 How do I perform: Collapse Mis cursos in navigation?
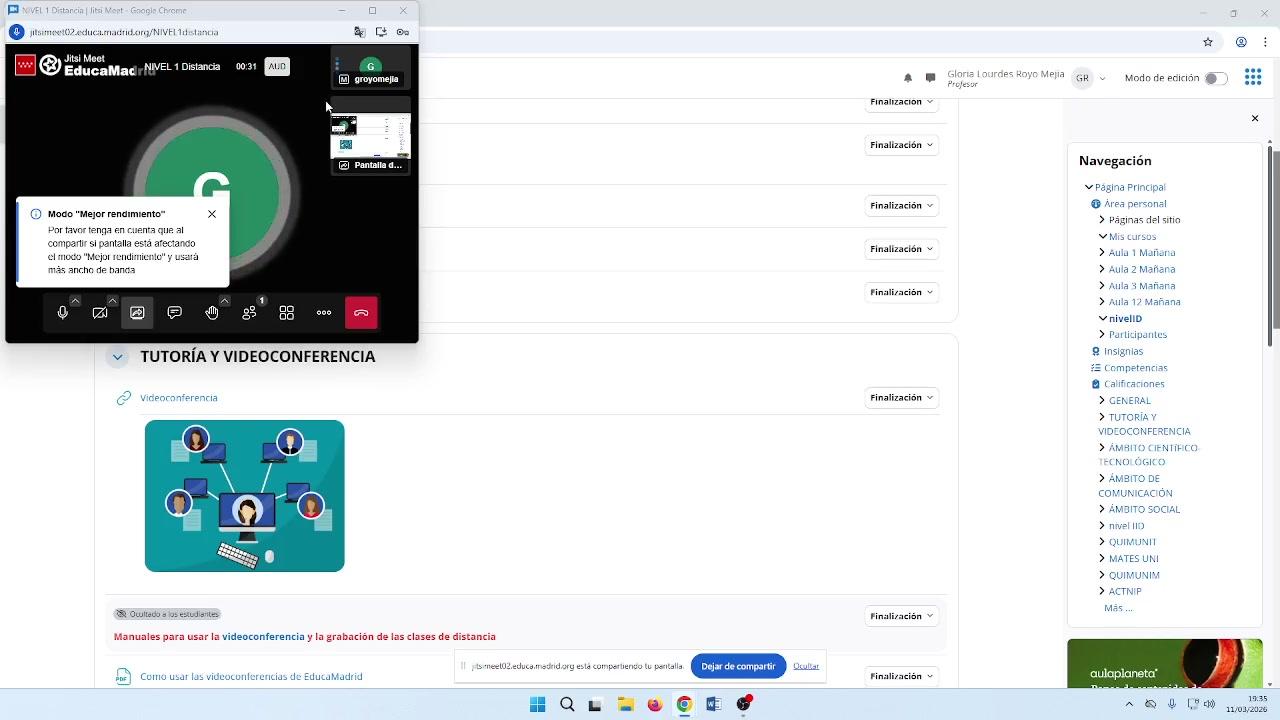point(1102,237)
